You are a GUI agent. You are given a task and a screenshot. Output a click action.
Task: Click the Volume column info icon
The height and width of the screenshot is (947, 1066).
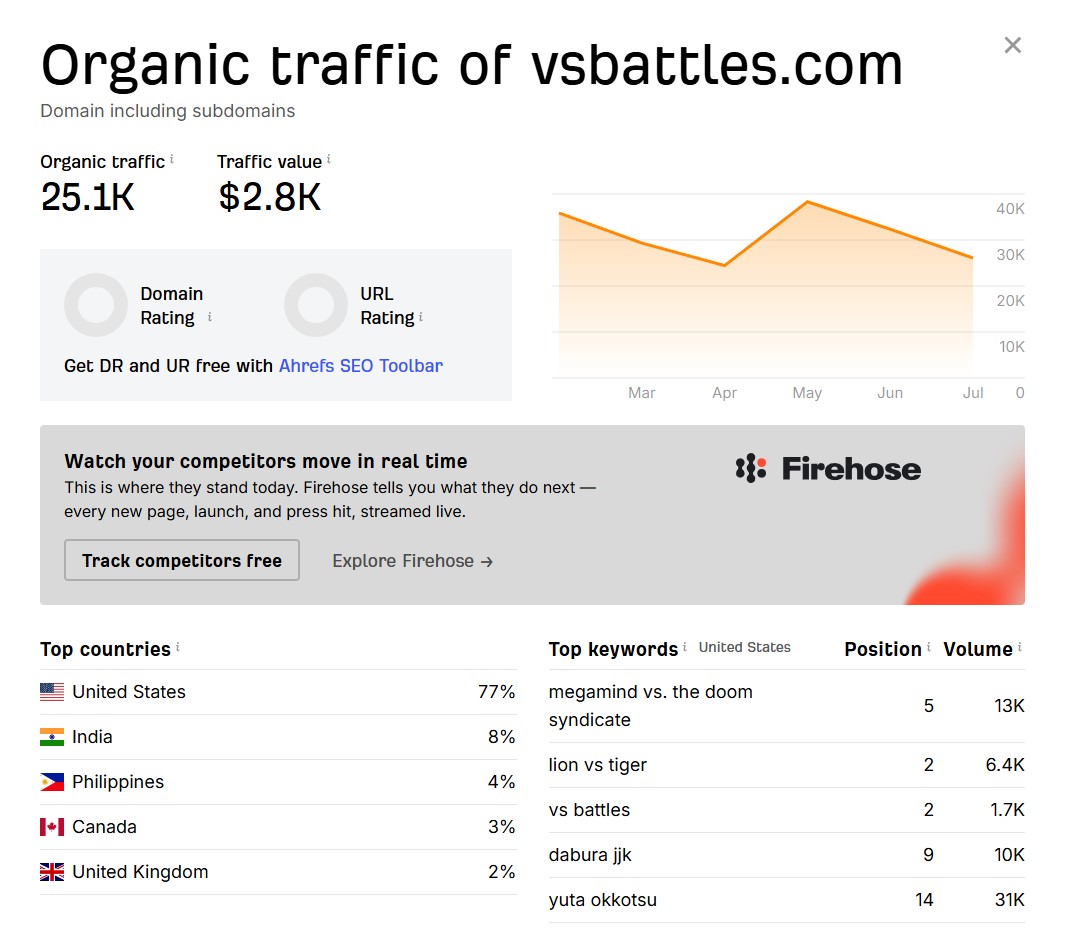point(1020,647)
